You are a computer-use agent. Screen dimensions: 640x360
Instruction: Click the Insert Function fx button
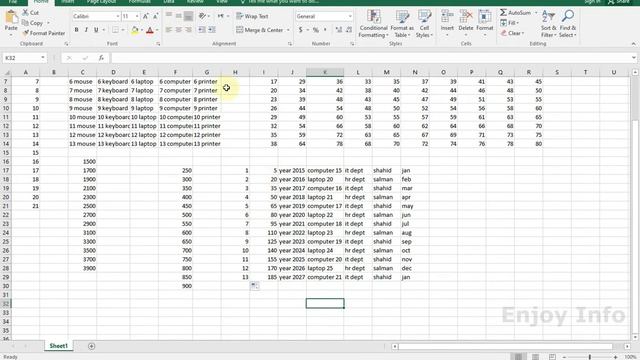(101, 58)
